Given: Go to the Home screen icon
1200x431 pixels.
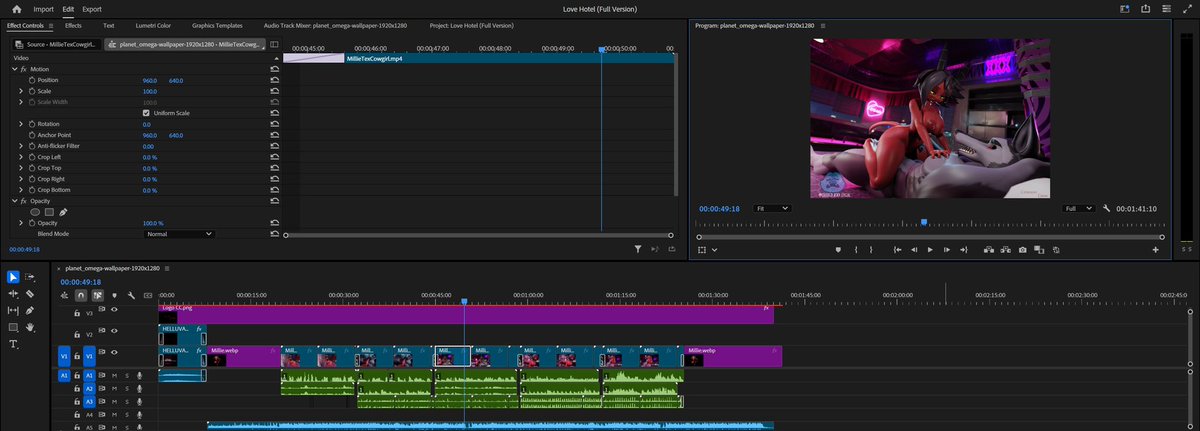Looking at the screenshot, I should pos(16,8).
